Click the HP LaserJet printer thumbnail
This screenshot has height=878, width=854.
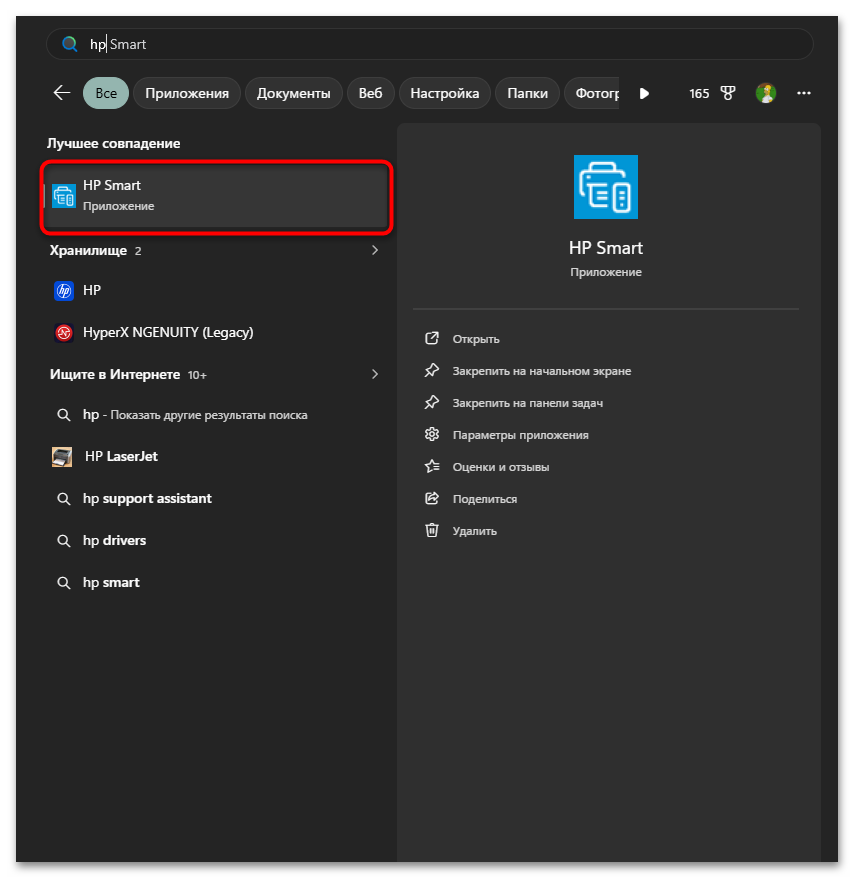pos(62,457)
